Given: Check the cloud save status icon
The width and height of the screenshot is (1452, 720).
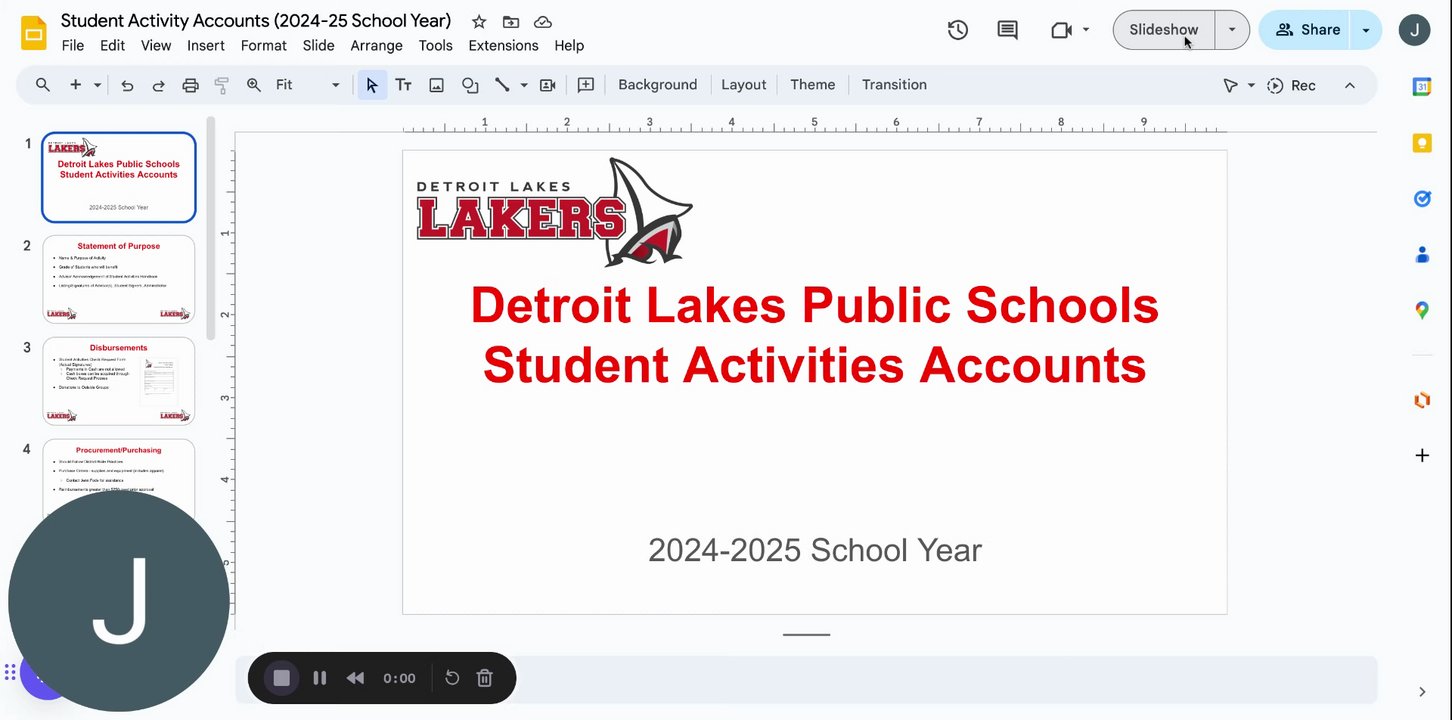Looking at the screenshot, I should (543, 22).
